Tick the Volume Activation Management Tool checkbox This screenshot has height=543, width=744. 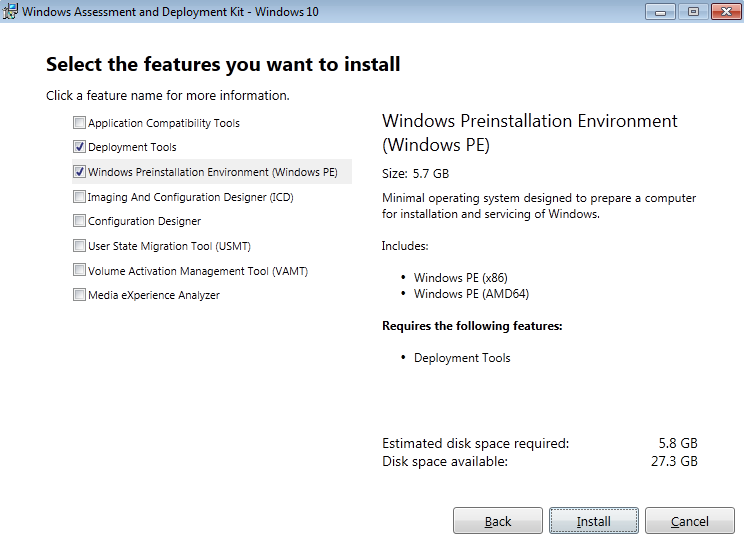click(x=79, y=270)
